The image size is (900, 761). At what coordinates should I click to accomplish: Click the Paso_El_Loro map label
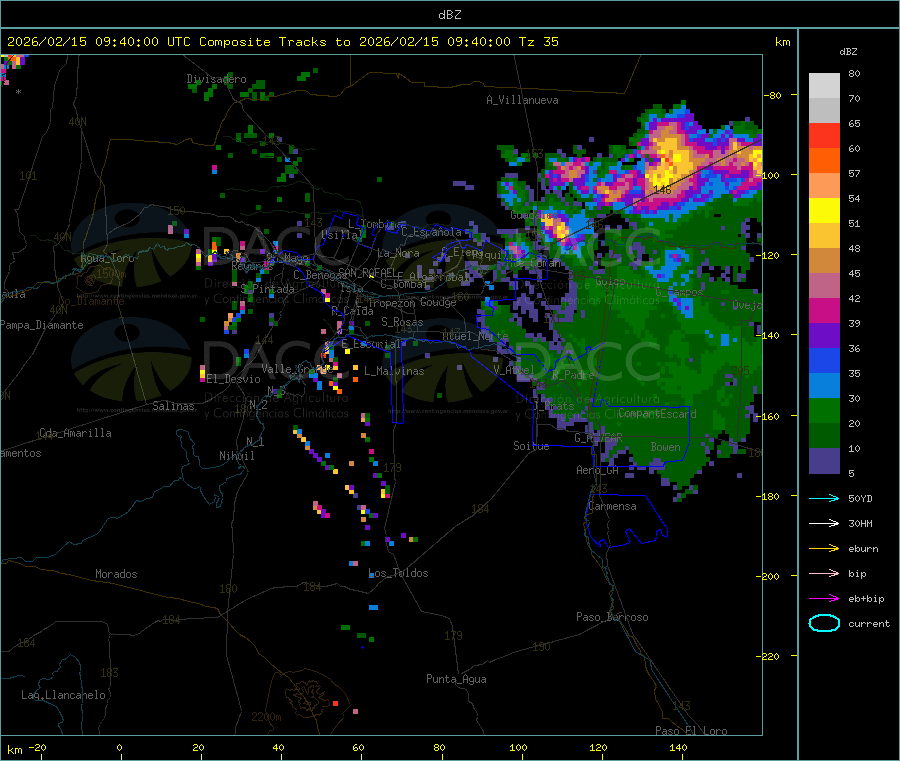coord(691,731)
